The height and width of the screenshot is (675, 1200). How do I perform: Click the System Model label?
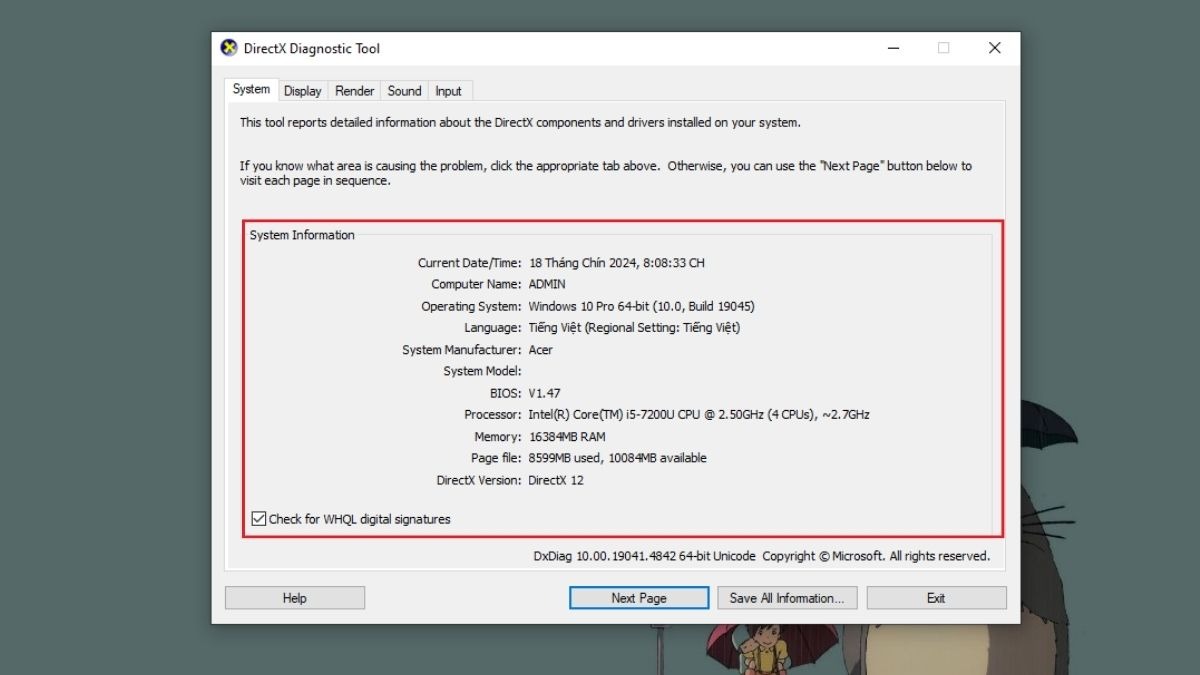(x=482, y=371)
